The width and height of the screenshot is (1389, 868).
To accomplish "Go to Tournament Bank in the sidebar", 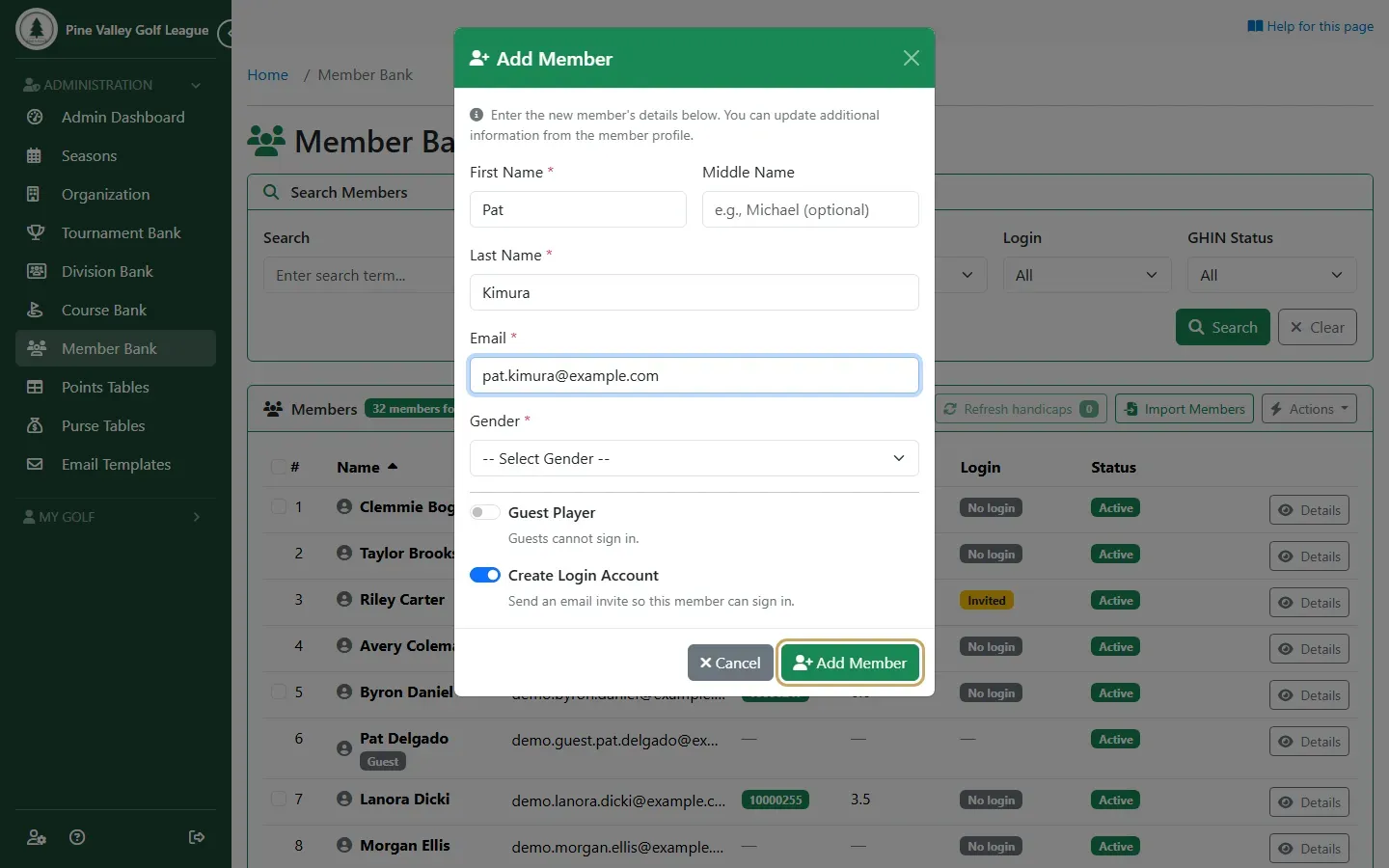I will (x=116, y=232).
